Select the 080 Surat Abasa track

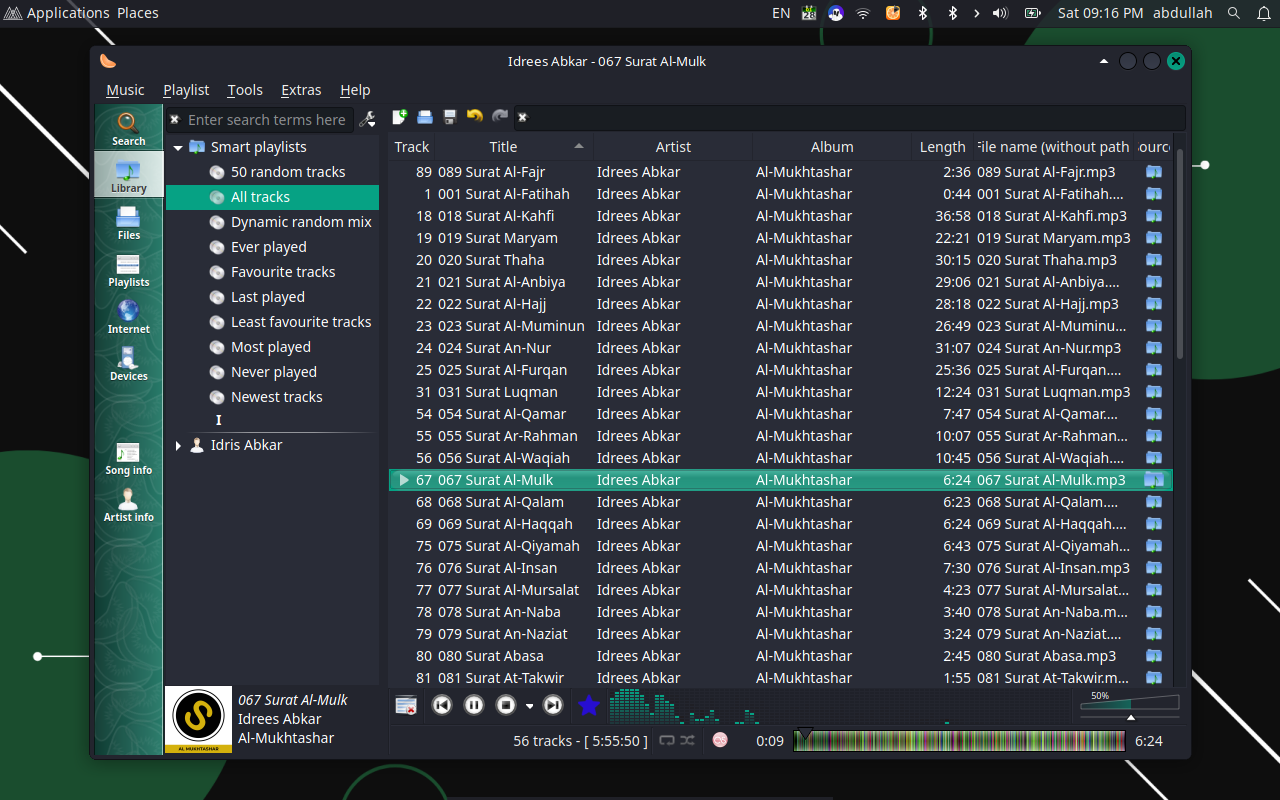pyautogui.click(x=780, y=656)
